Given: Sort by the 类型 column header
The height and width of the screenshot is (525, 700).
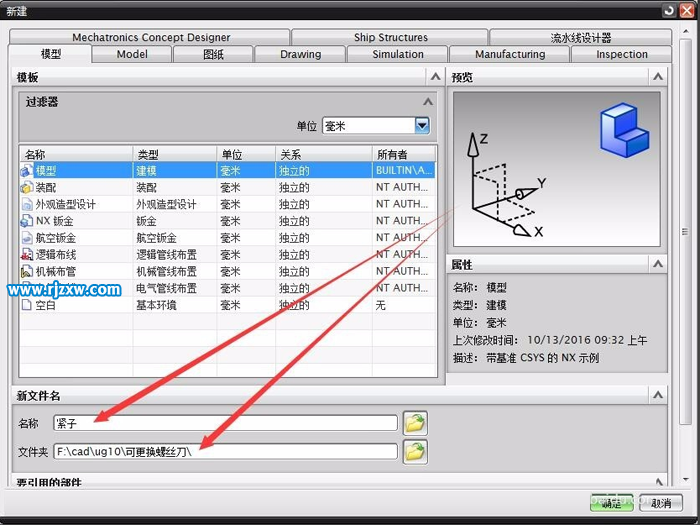Looking at the screenshot, I should click(175, 154).
